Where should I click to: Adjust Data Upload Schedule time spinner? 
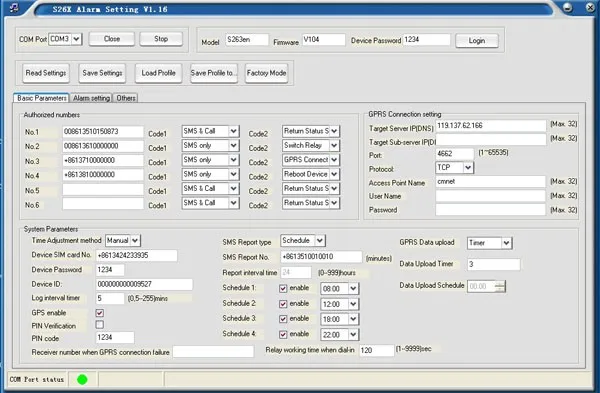pos(499,286)
